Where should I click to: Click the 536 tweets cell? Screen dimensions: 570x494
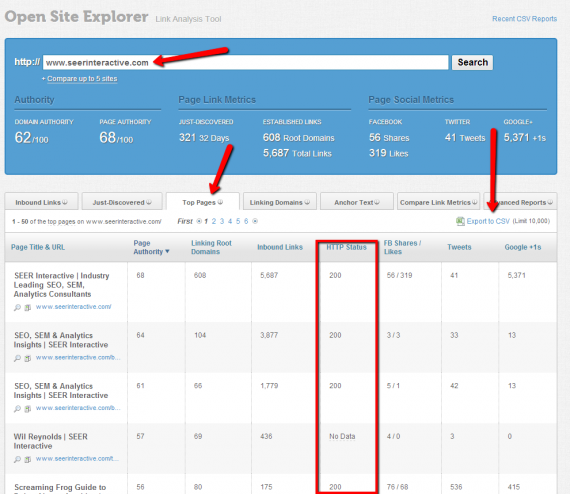pos(456,487)
